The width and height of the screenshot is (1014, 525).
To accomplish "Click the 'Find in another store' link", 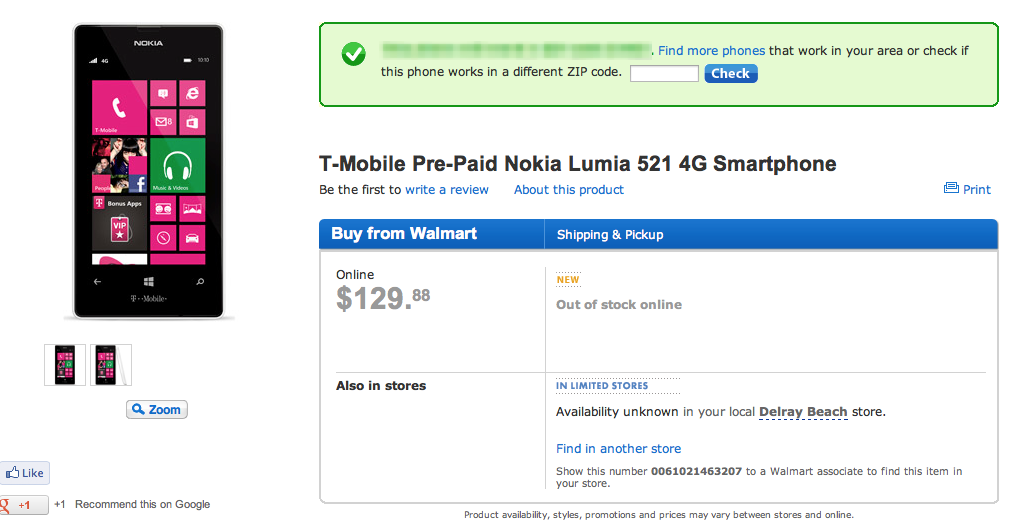I will [618, 449].
